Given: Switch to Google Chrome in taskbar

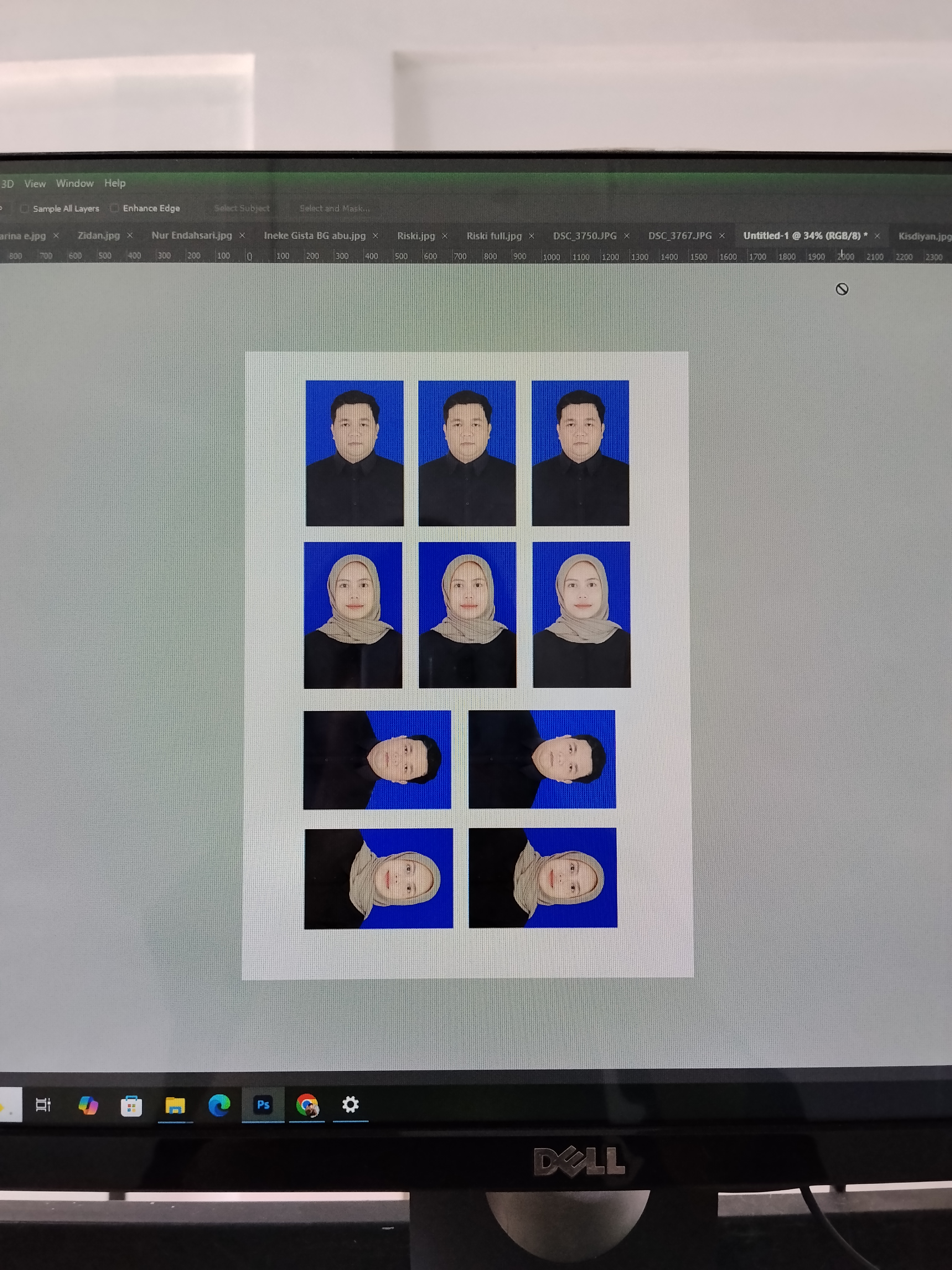Looking at the screenshot, I should [307, 1105].
